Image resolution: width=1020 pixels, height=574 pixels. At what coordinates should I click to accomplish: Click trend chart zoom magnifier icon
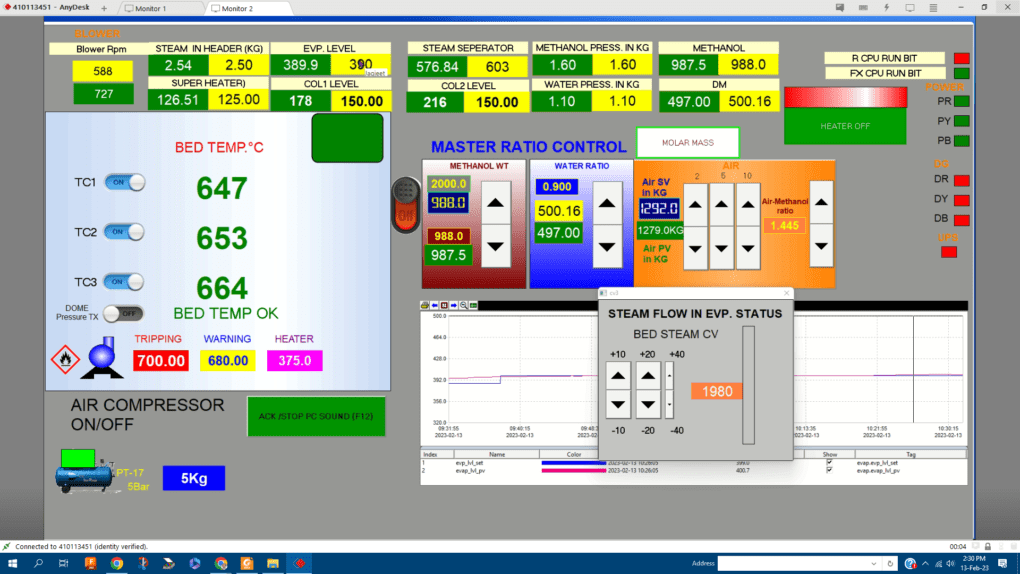[x=464, y=305]
